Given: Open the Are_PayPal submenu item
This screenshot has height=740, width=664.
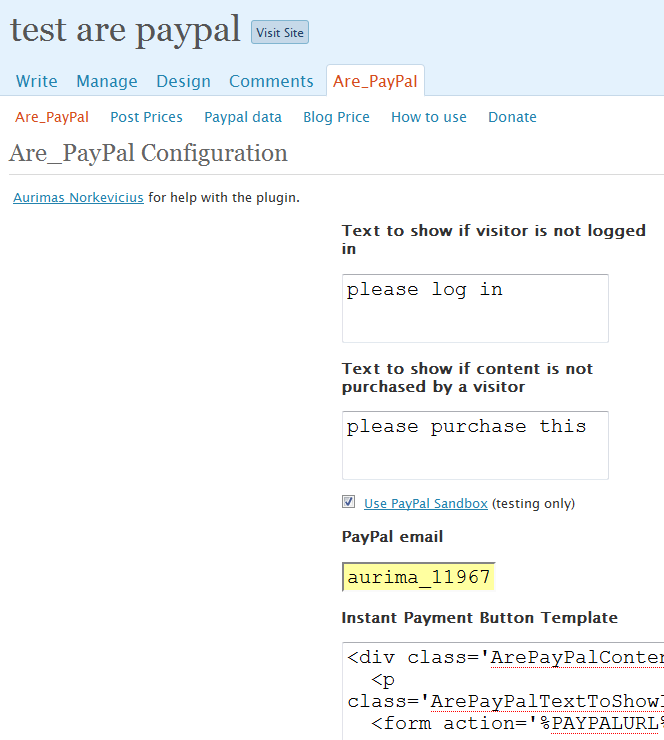Looking at the screenshot, I should 52,117.
